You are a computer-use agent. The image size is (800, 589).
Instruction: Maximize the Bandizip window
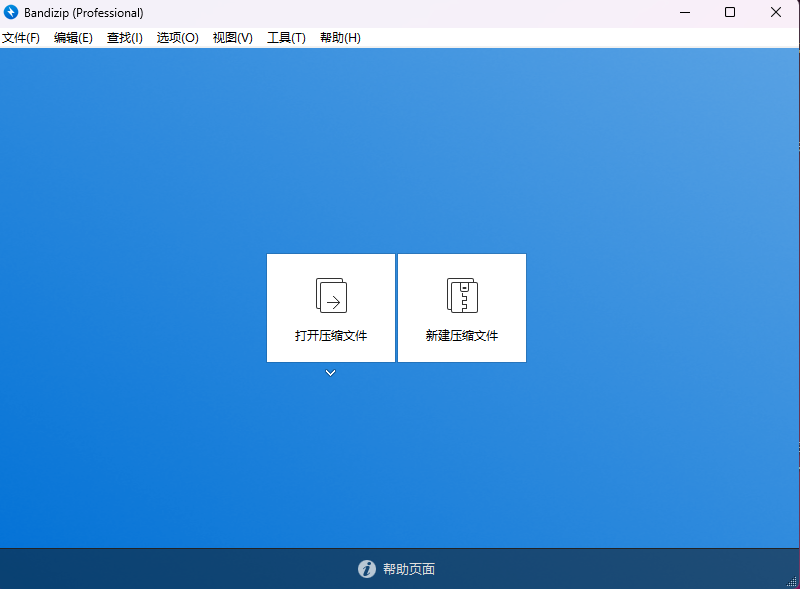[730, 12]
